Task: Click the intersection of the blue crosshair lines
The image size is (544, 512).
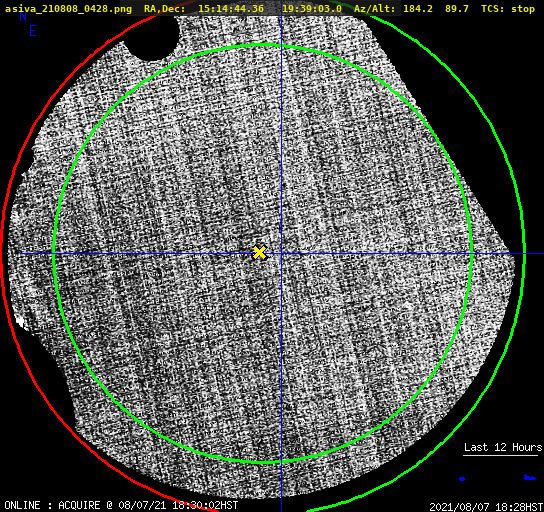Action: tap(281, 254)
